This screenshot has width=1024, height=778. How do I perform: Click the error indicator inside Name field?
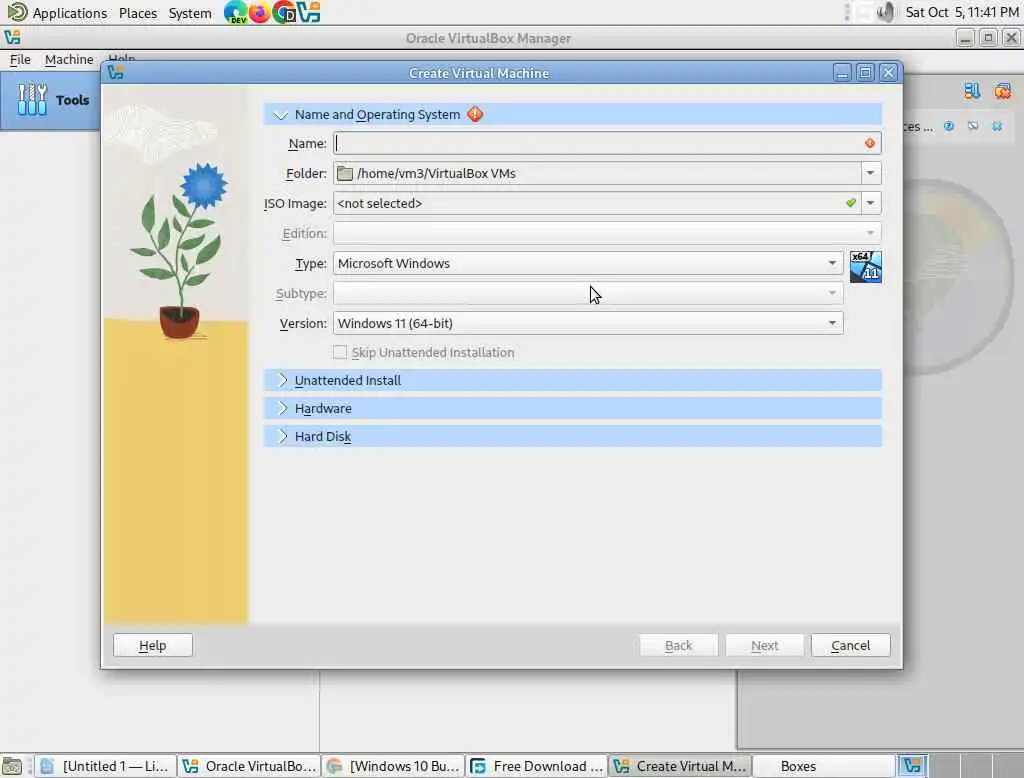coord(869,143)
